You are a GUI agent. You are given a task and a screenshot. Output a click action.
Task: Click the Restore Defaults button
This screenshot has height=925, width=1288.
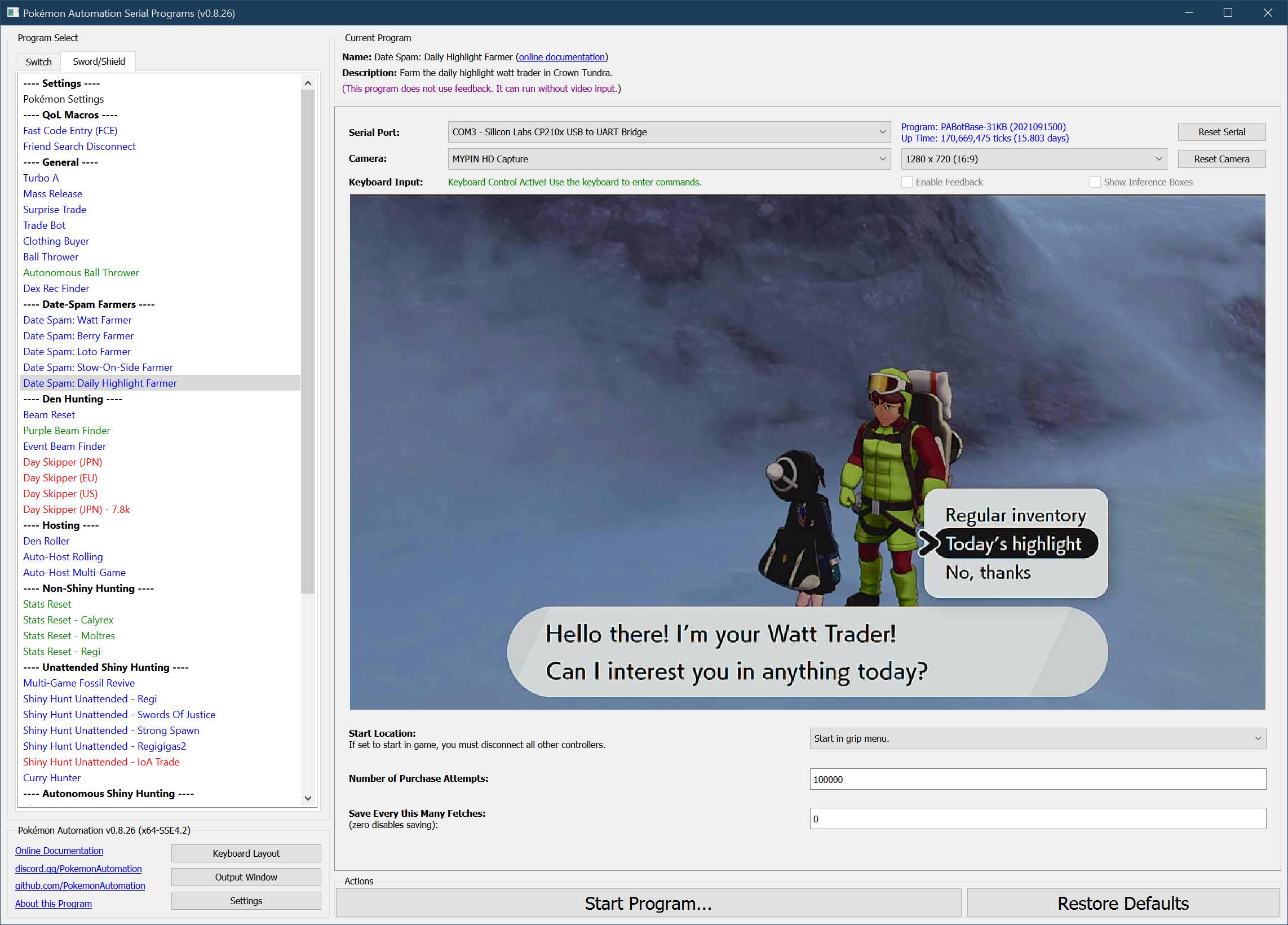(1122, 903)
